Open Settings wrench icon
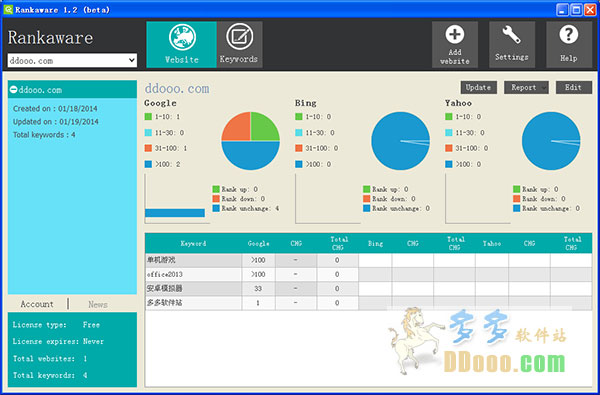 pyautogui.click(x=511, y=35)
